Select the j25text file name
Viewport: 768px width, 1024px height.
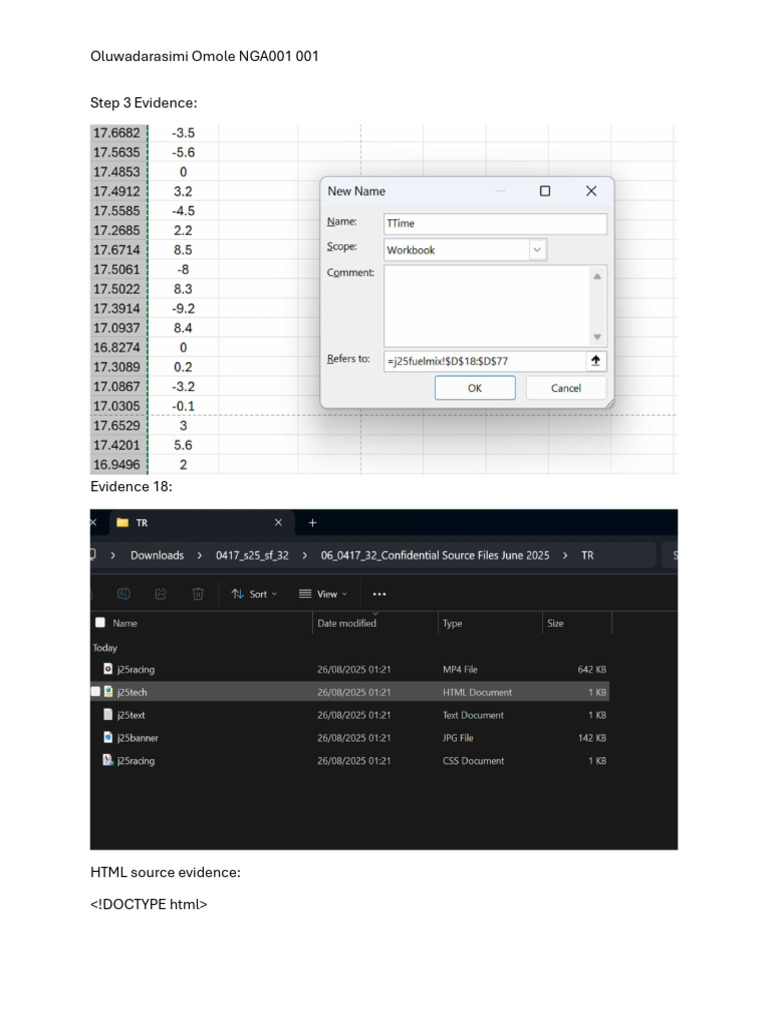[131, 715]
